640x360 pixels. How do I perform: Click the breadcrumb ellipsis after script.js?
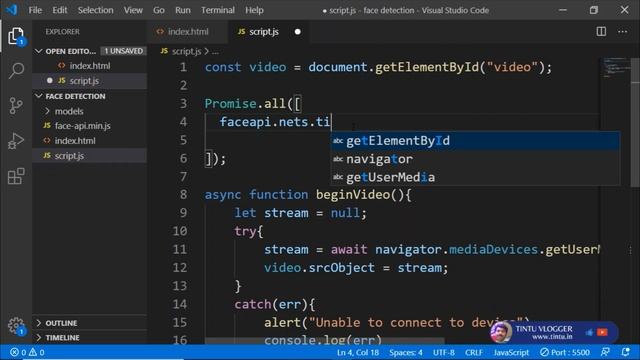[x=215, y=51]
